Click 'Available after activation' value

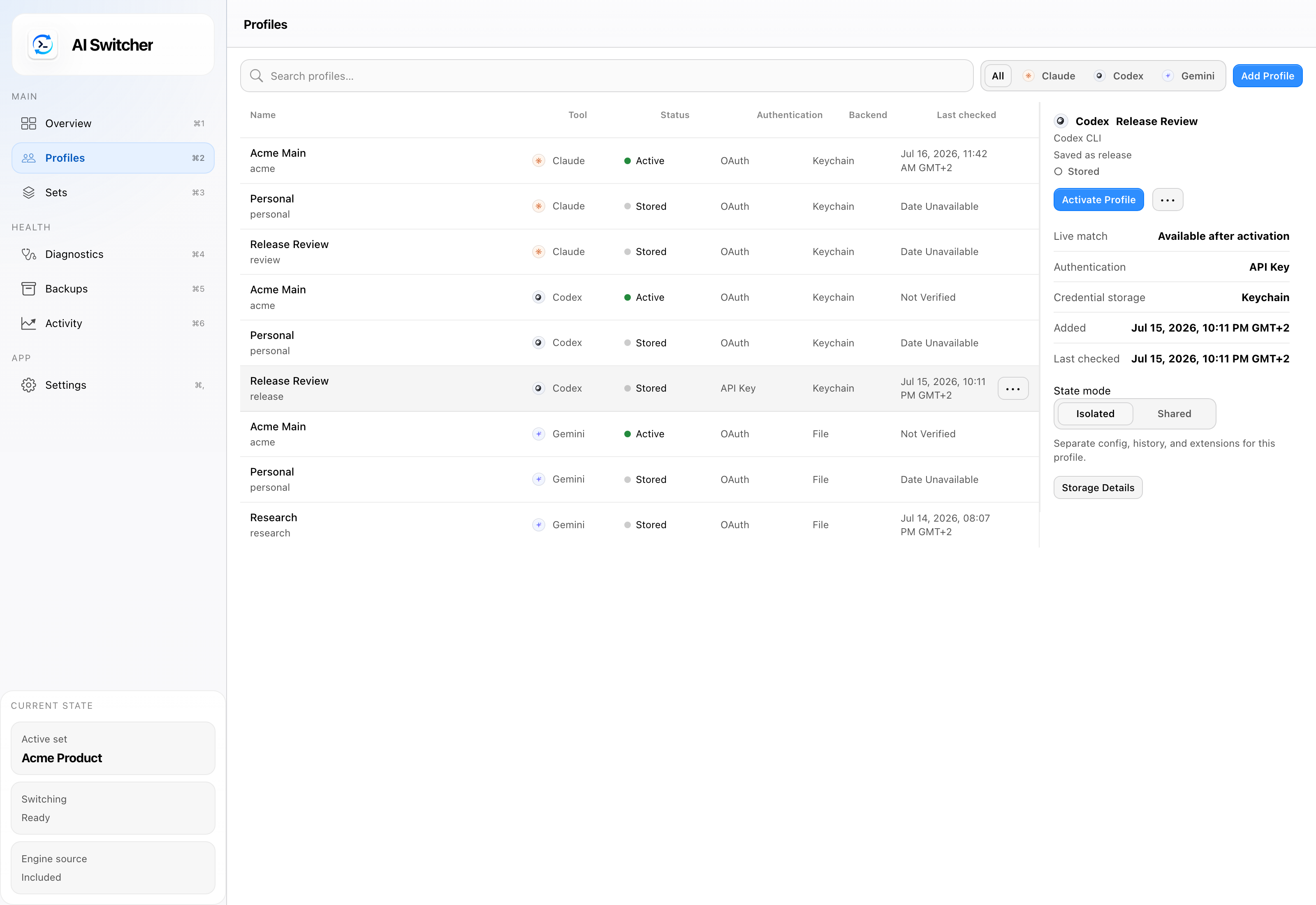[1223, 236]
